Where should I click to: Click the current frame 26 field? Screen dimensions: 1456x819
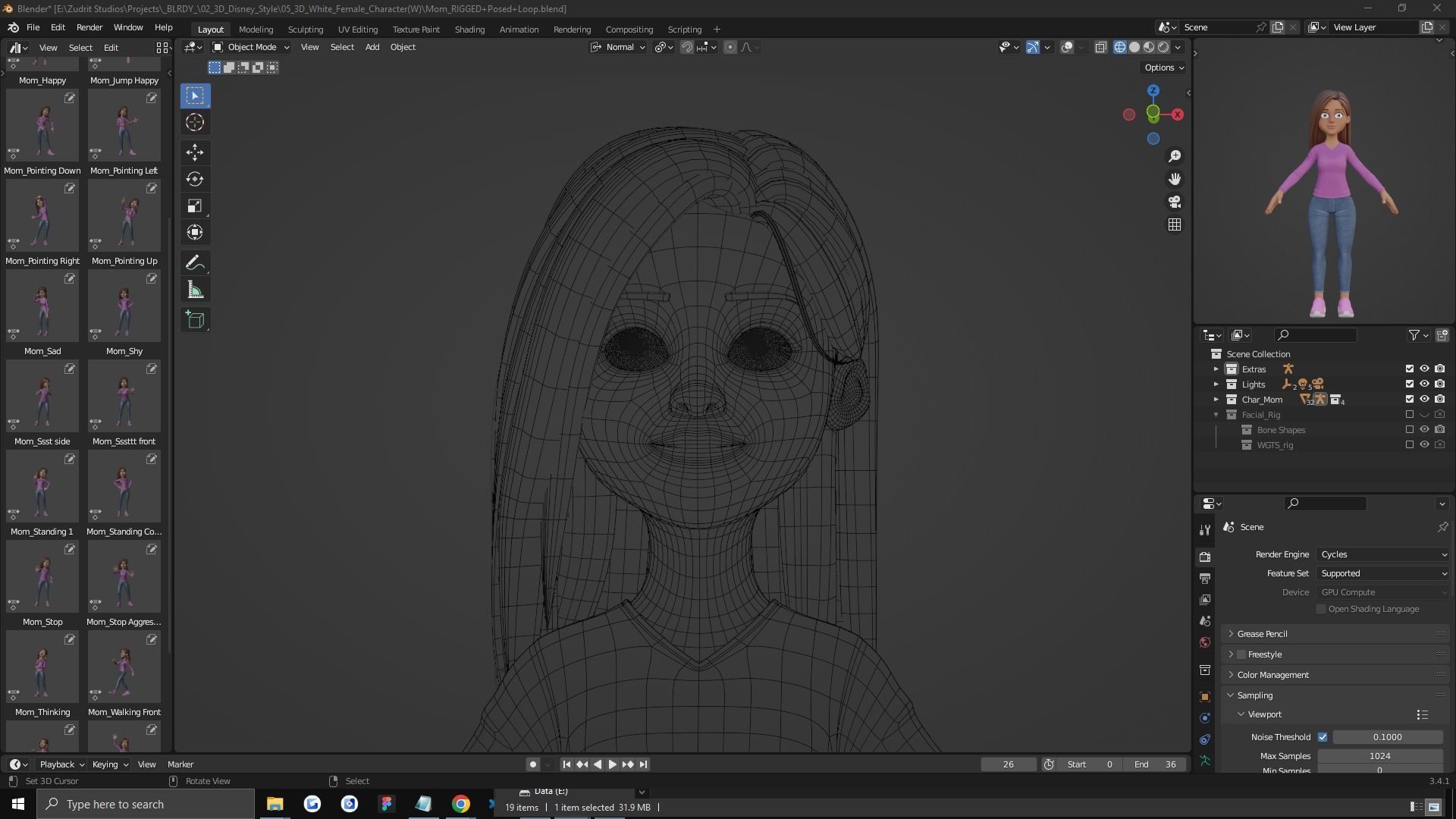click(x=1009, y=764)
